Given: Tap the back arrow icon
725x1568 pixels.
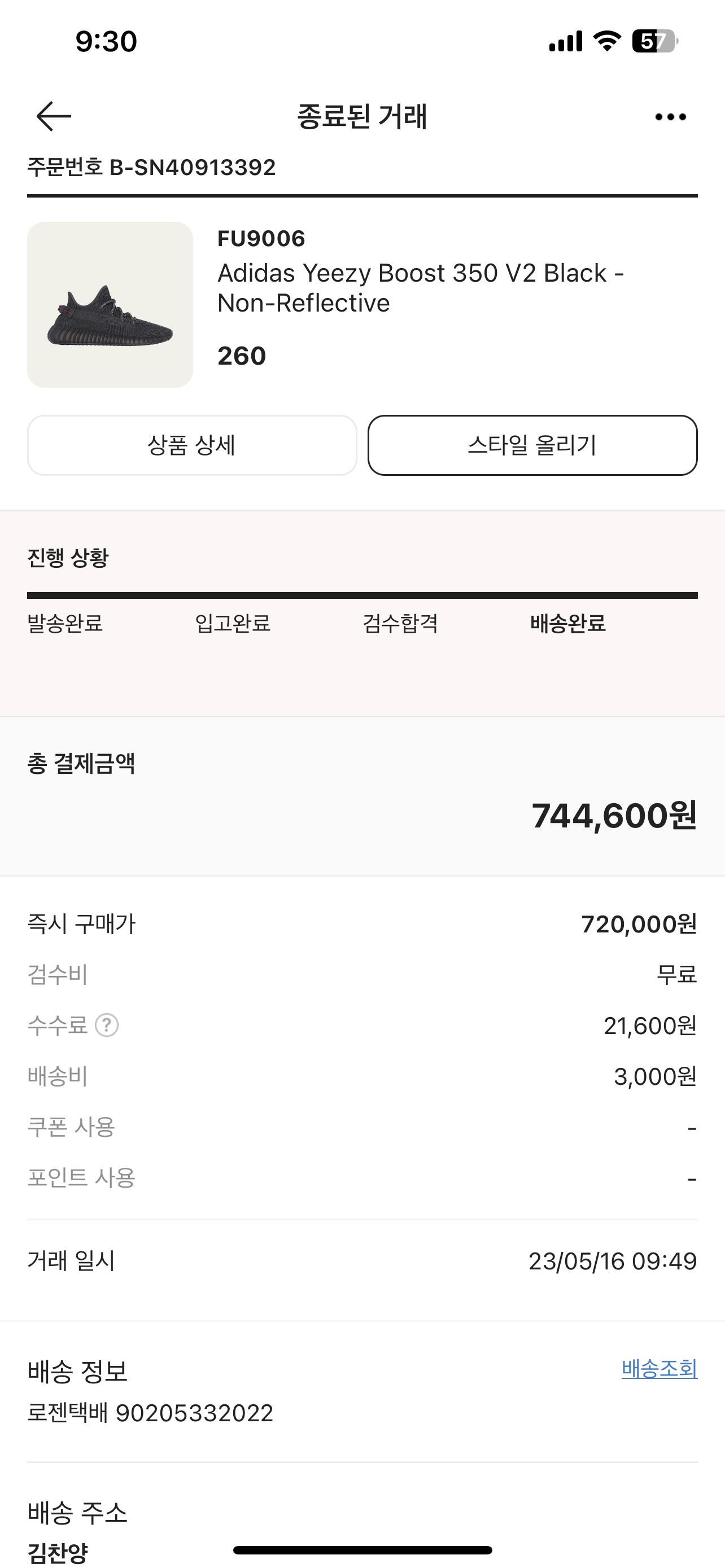Looking at the screenshot, I should (54, 116).
